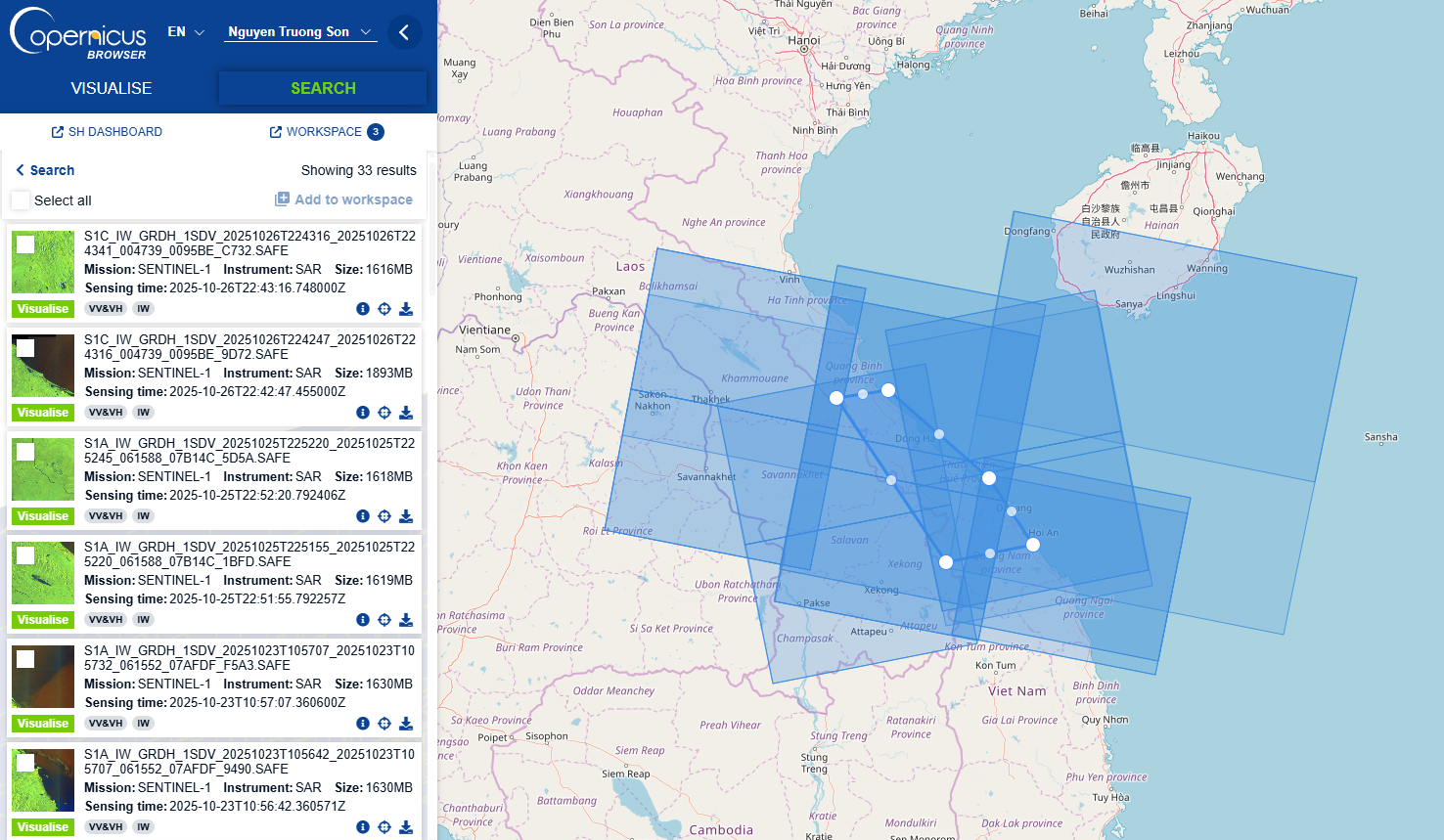The height and width of the screenshot is (840, 1444).
Task: Check the first S1C C732 result checkbox
Action: pyautogui.click(x=26, y=244)
